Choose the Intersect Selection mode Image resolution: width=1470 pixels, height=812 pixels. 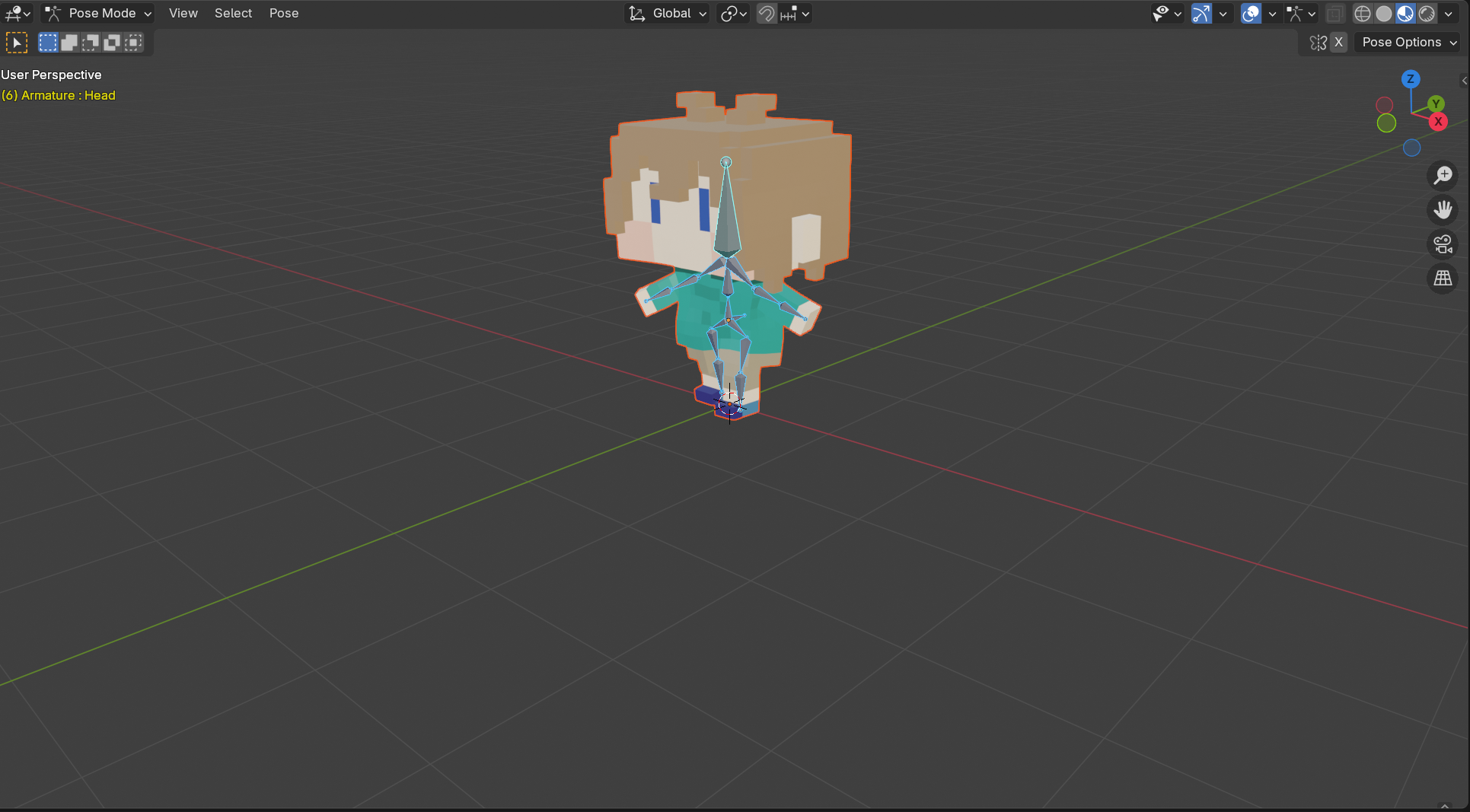[133, 43]
